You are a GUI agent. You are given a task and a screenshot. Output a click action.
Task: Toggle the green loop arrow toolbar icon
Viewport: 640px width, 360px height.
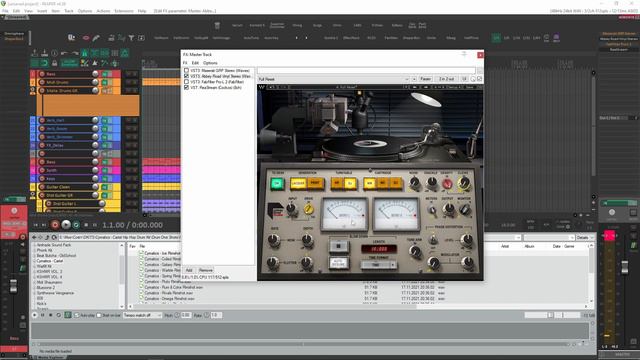[44, 63]
